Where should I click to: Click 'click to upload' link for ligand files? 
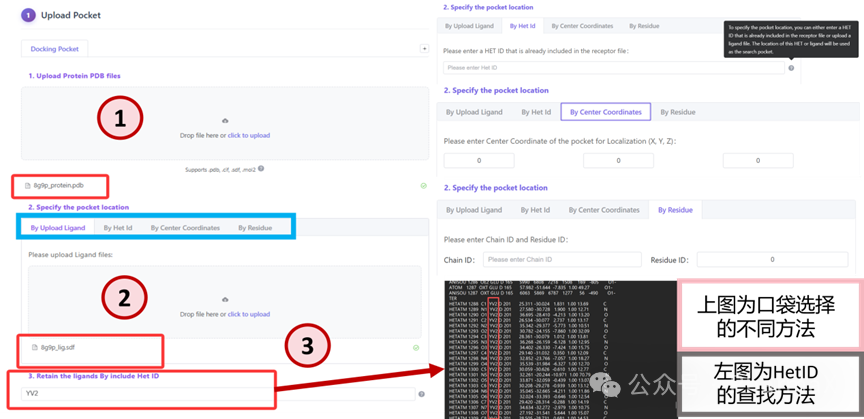pos(248,314)
